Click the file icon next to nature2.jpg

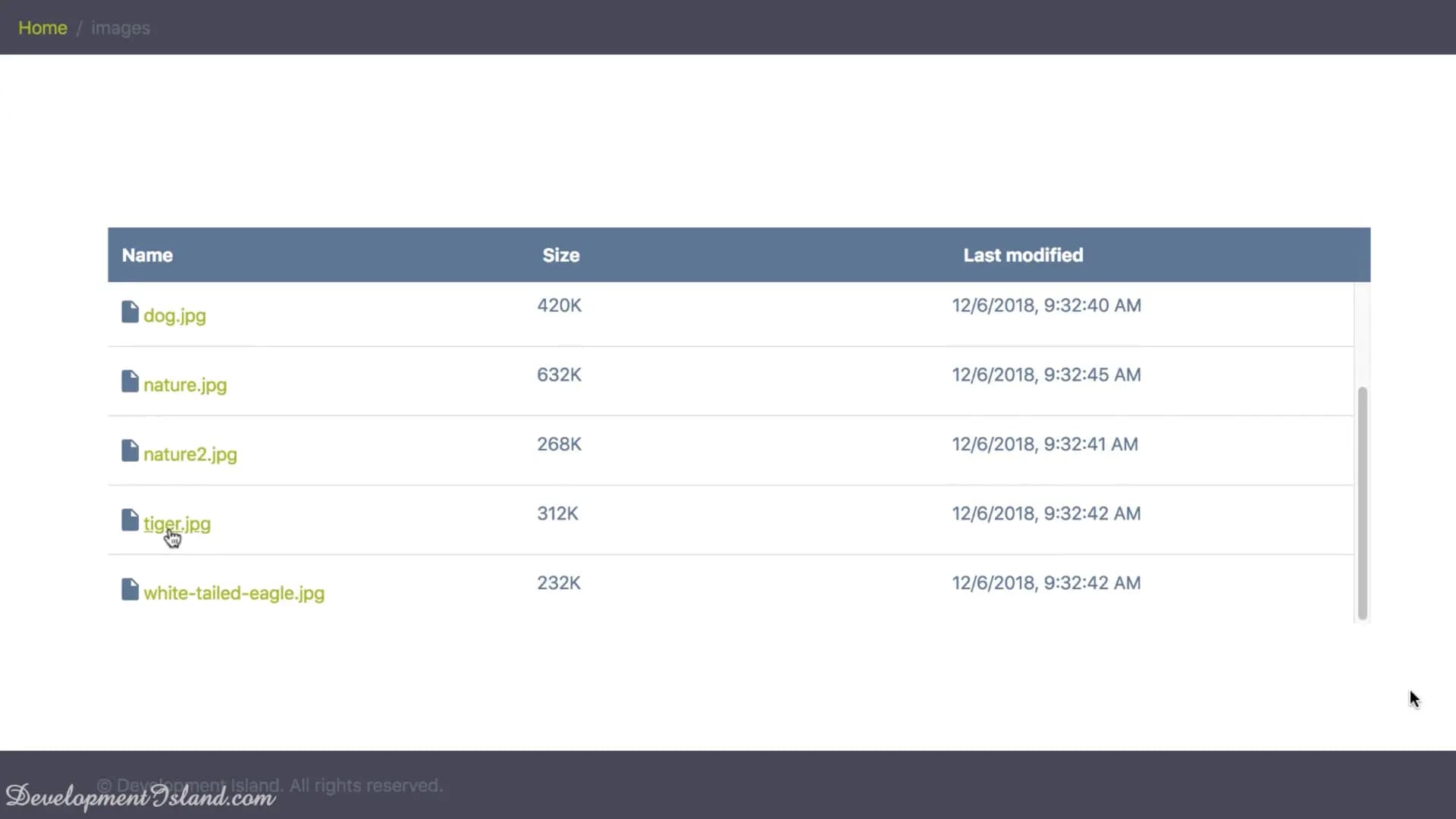[130, 450]
